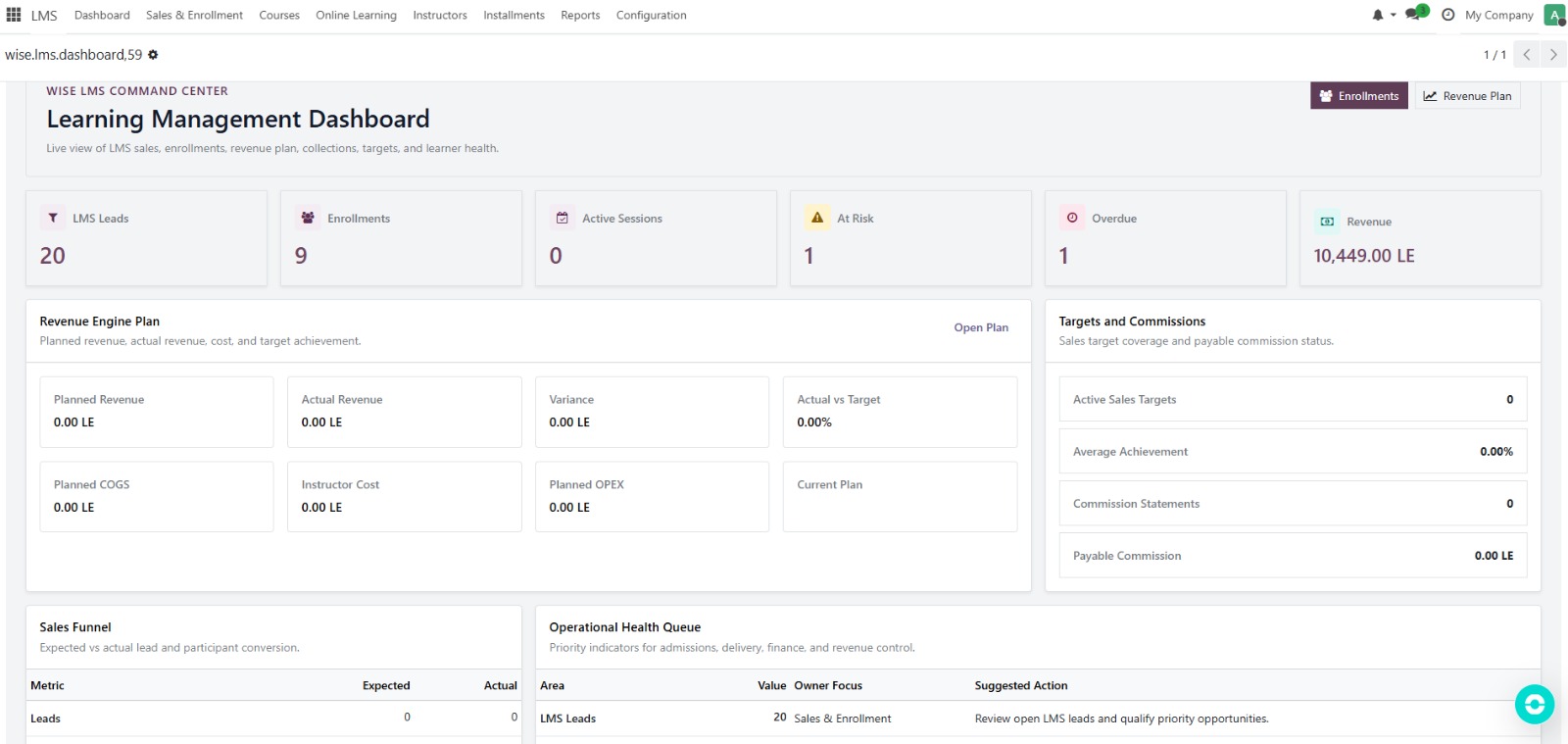Click the Actual vs Target tile
1568x744 pixels.
pos(900,412)
